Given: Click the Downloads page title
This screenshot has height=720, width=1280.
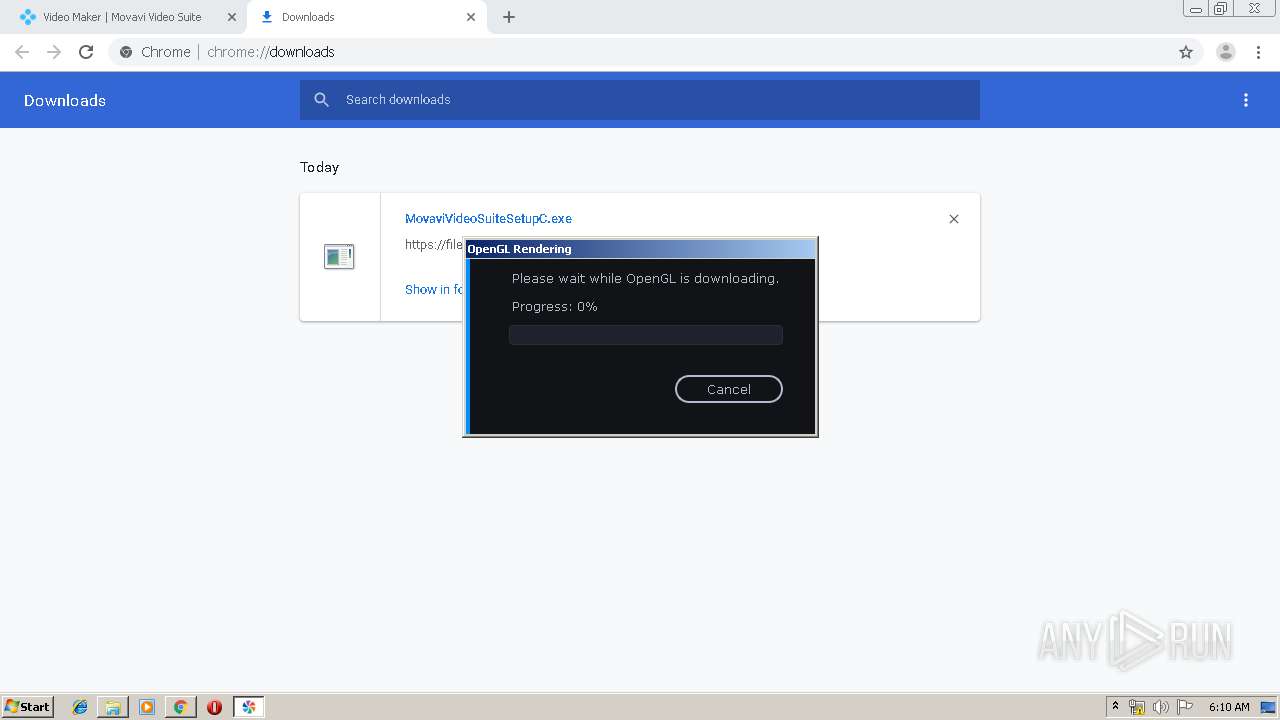Looking at the screenshot, I should [x=65, y=100].
